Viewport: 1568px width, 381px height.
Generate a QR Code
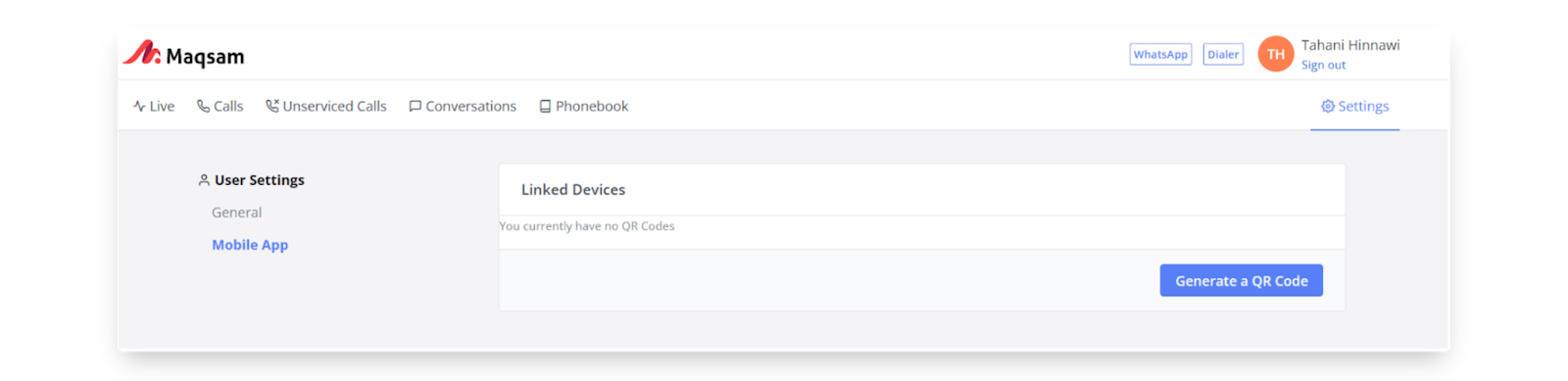(x=1242, y=280)
